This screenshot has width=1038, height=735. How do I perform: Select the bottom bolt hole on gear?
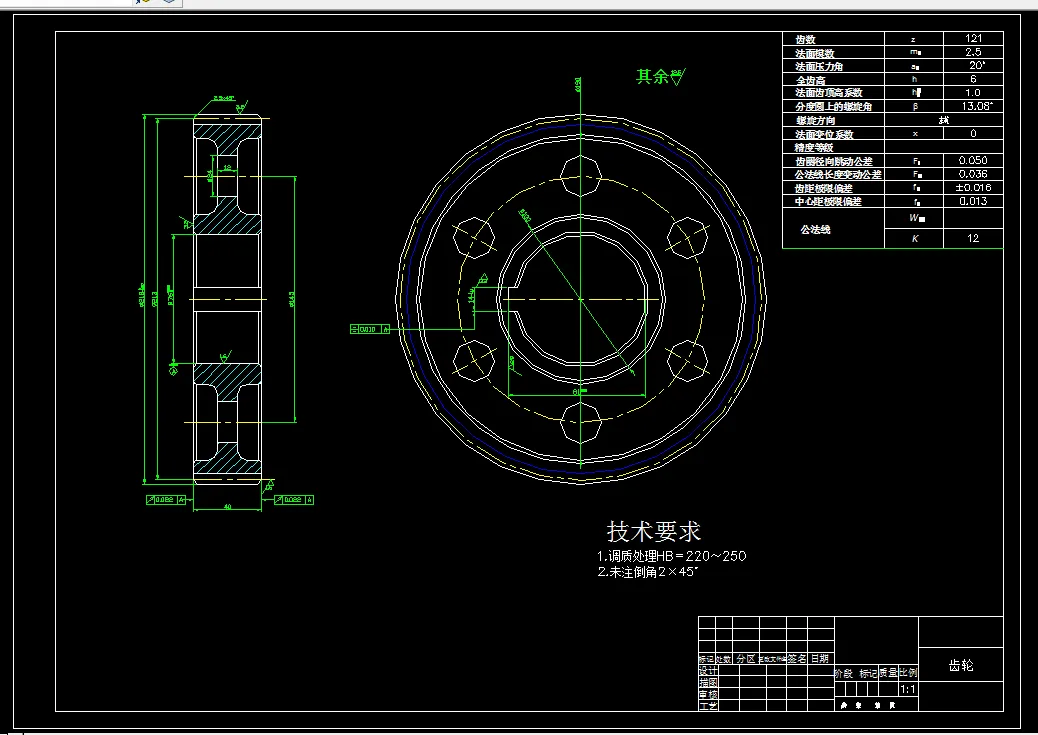coord(581,422)
